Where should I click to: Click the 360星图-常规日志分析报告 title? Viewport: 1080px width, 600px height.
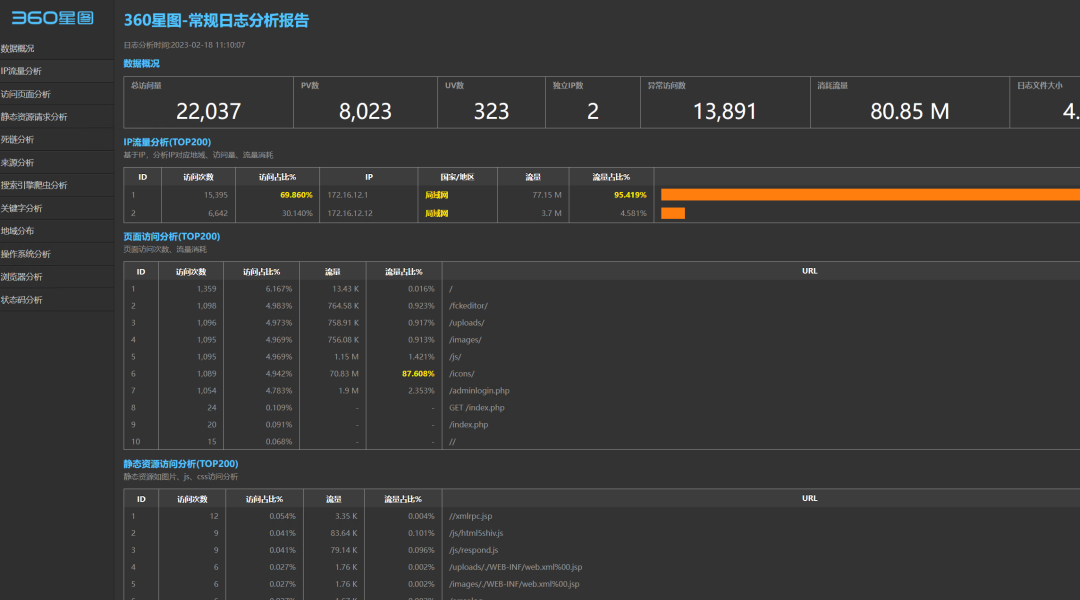[x=216, y=21]
